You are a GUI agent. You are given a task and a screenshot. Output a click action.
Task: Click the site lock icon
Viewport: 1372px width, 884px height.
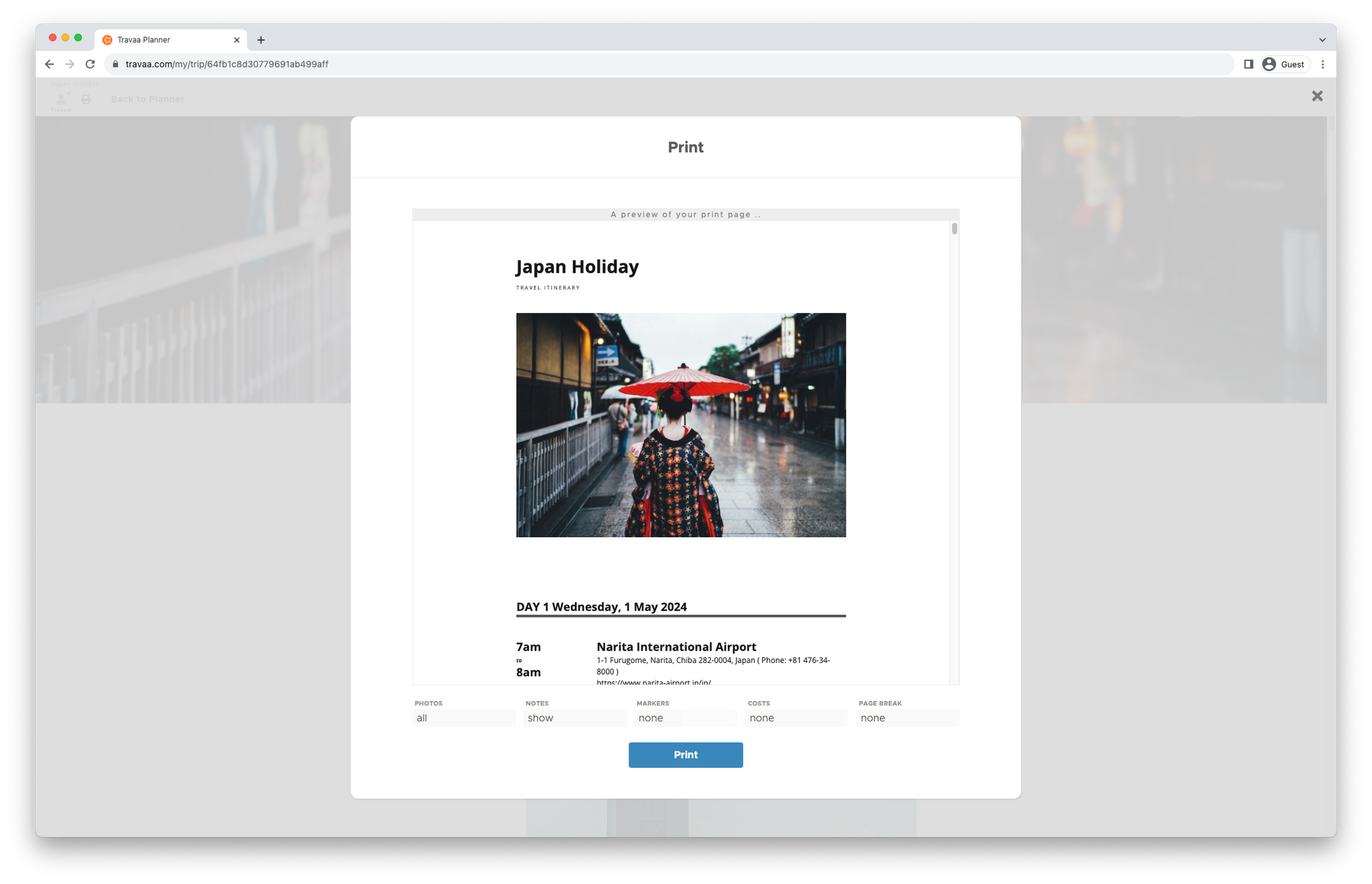[x=115, y=64]
